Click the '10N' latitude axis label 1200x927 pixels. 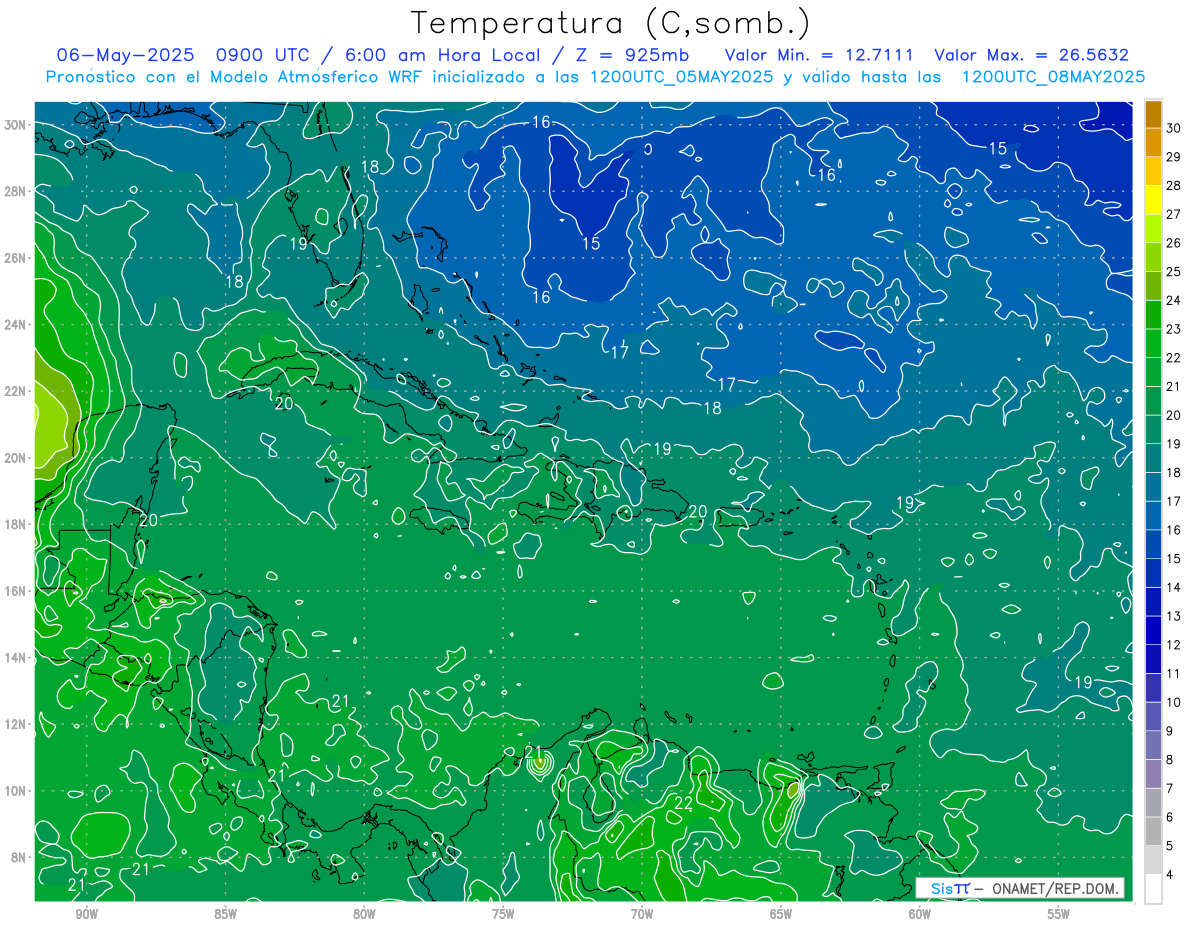[x=16, y=791]
